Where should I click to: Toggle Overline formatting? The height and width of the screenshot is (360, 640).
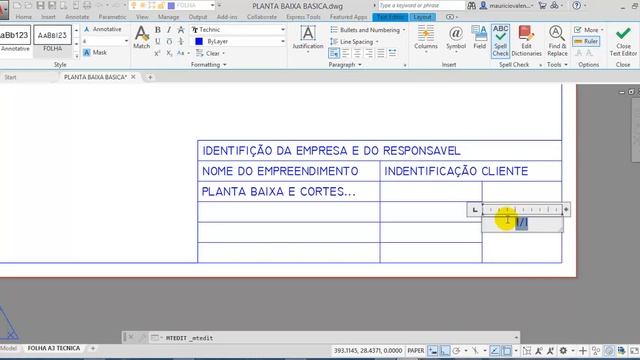[x=169, y=41]
